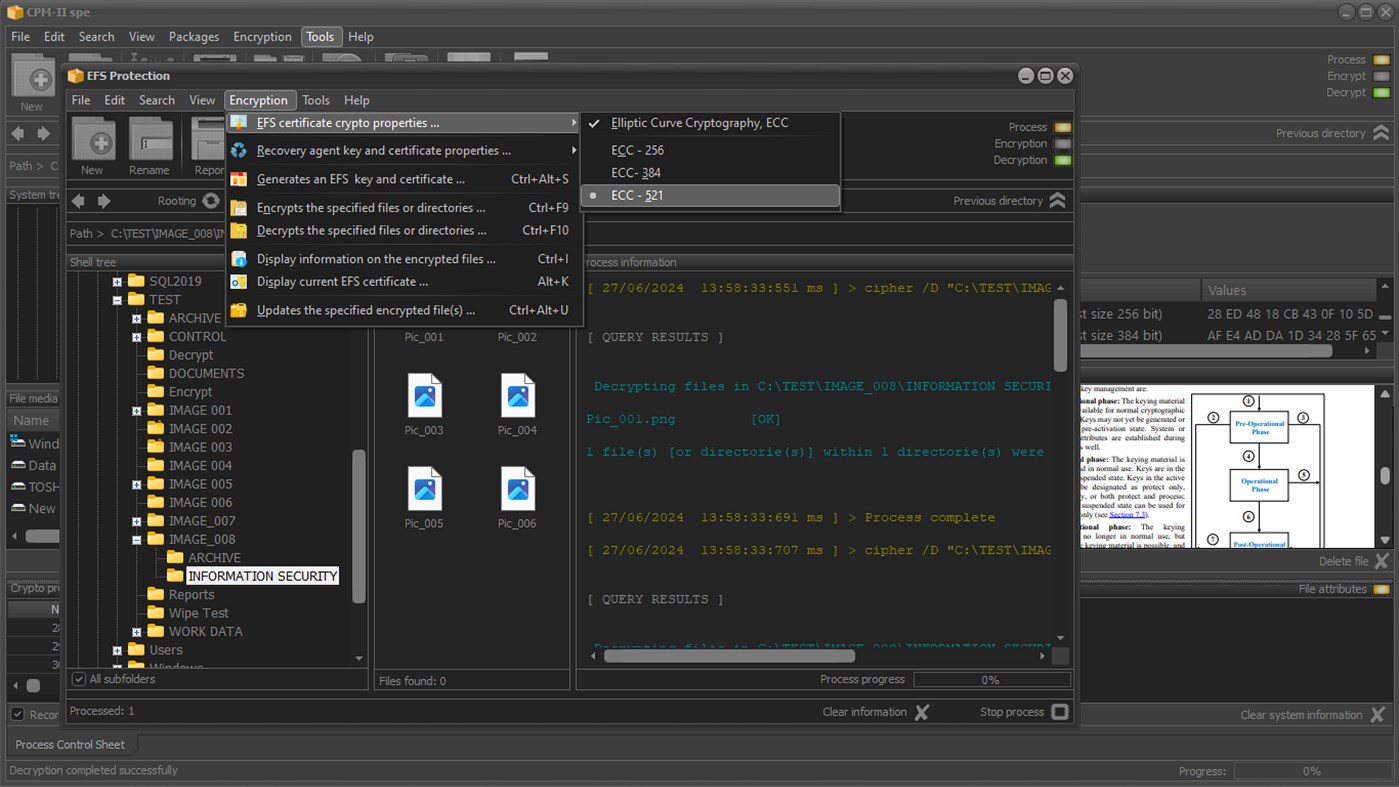
Task: Open the Tools menu in EFS Protection
Action: [316, 100]
